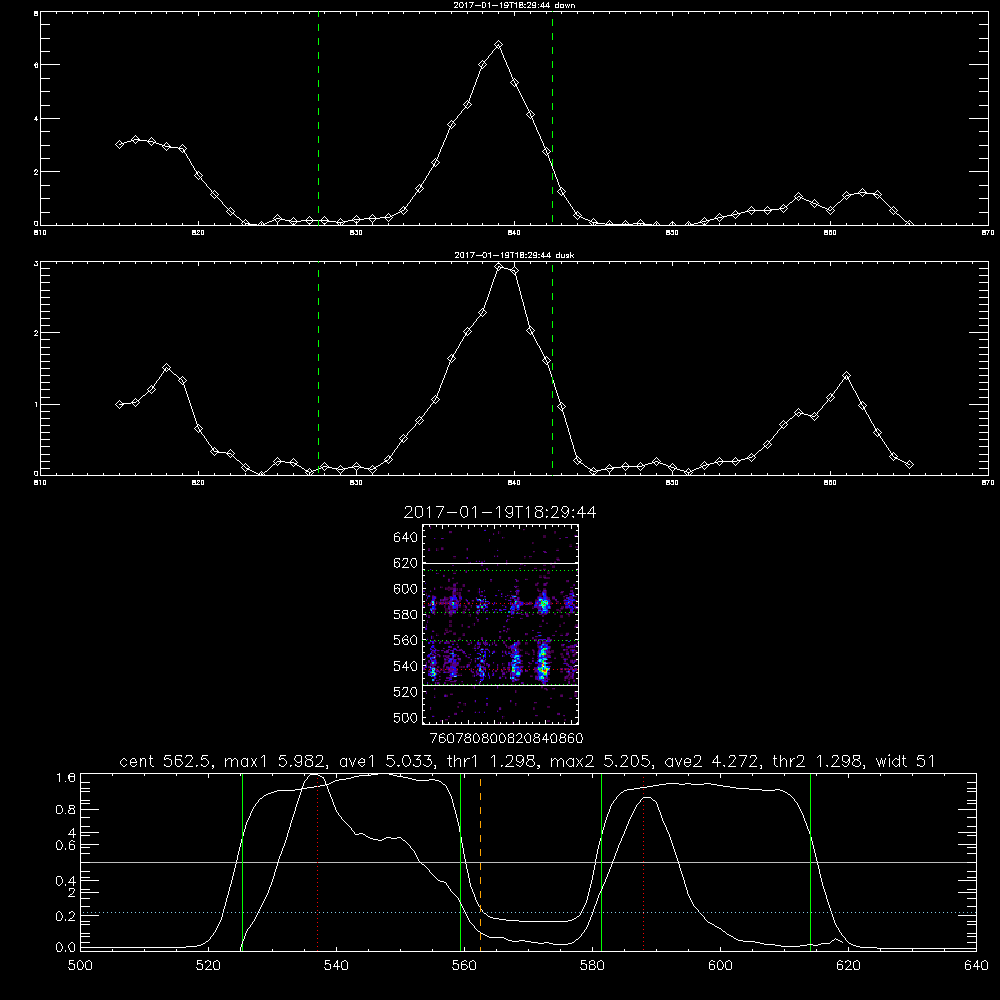1000x1000 pixels.
Task: Click the '620' x-axis label of bottom plot
Action: (848, 966)
